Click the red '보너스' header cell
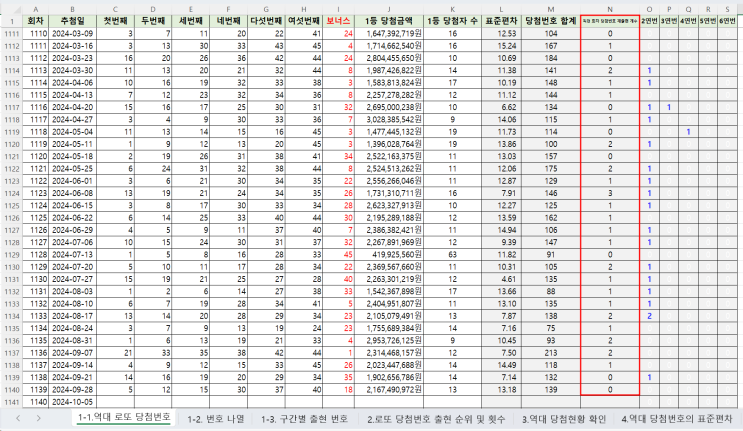The width and height of the screenshot is (743, 431). (338, 21)
